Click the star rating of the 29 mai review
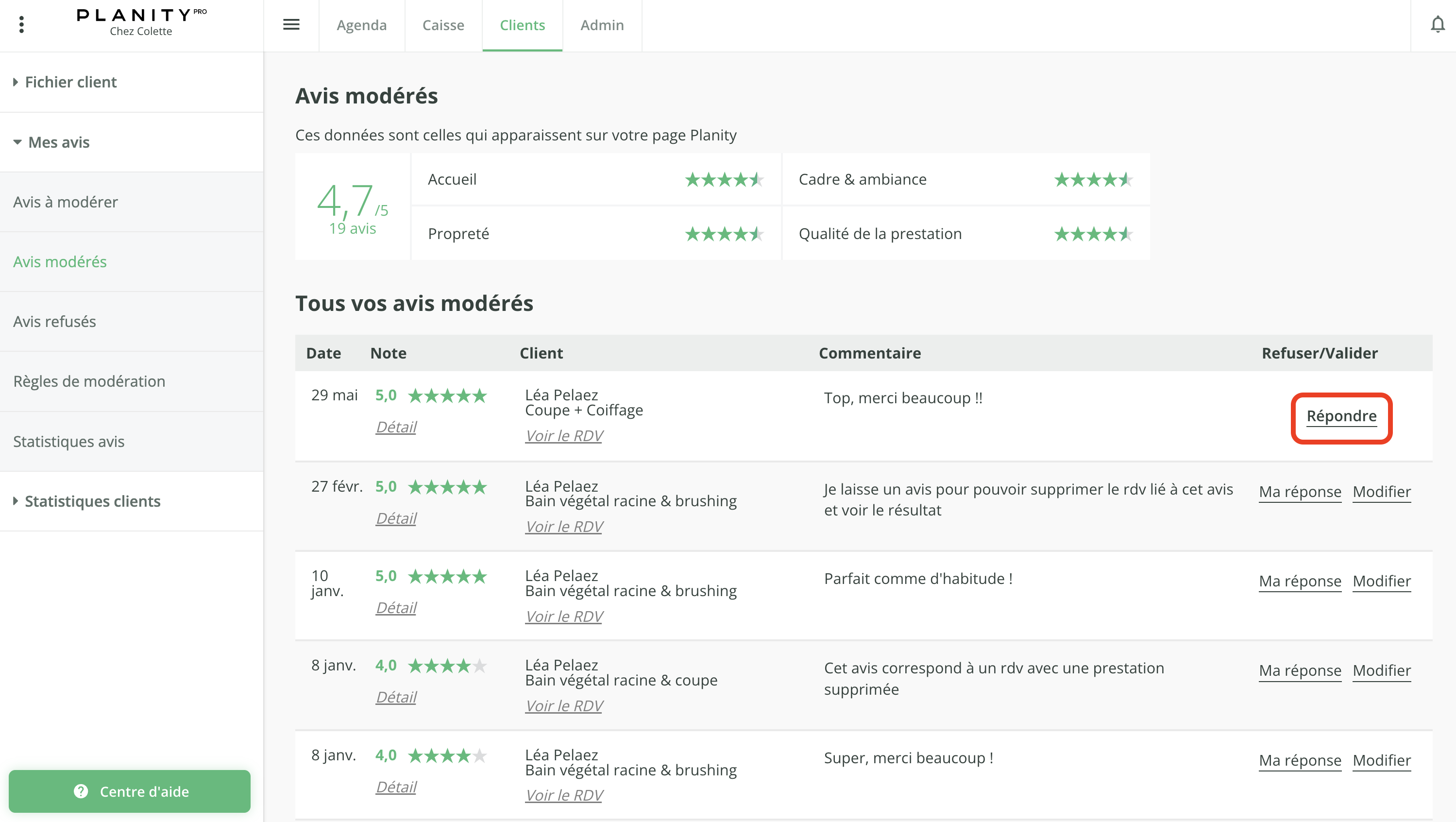The width and height of the screenshot is (1456, 822). click(447, 396)
